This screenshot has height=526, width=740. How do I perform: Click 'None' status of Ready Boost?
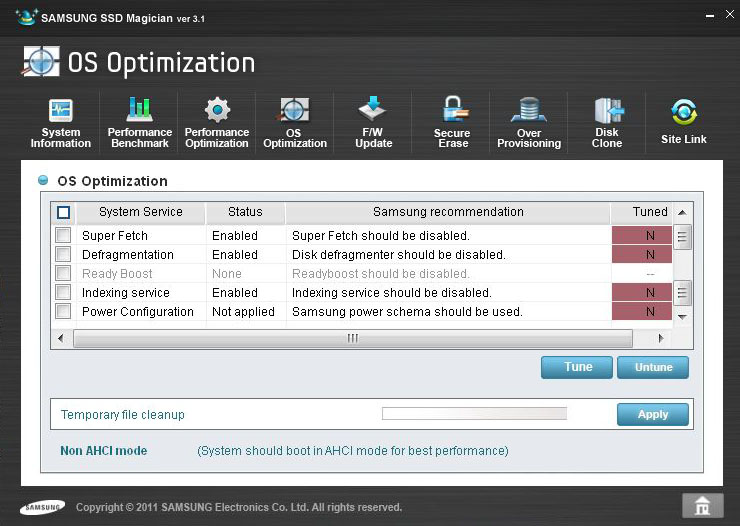[227, 274]
